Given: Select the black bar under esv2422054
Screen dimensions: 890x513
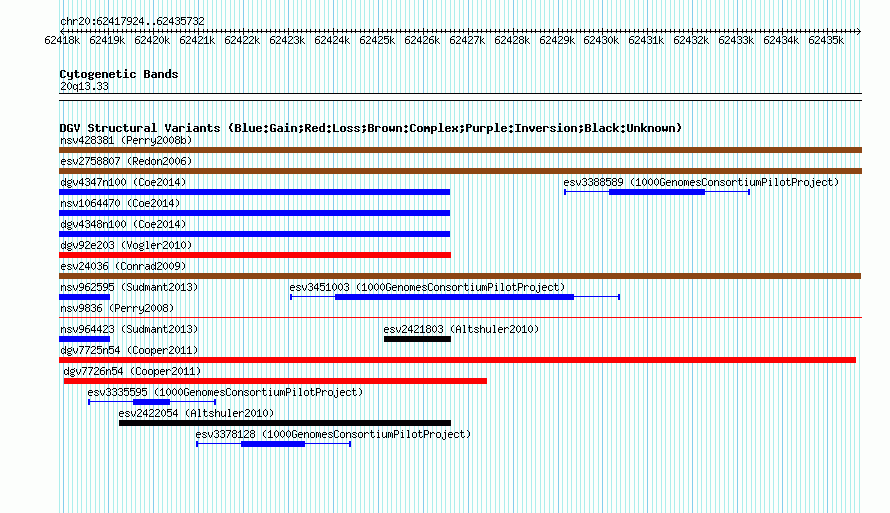Looking at the screenshot, I should click(x=285, y=423).
